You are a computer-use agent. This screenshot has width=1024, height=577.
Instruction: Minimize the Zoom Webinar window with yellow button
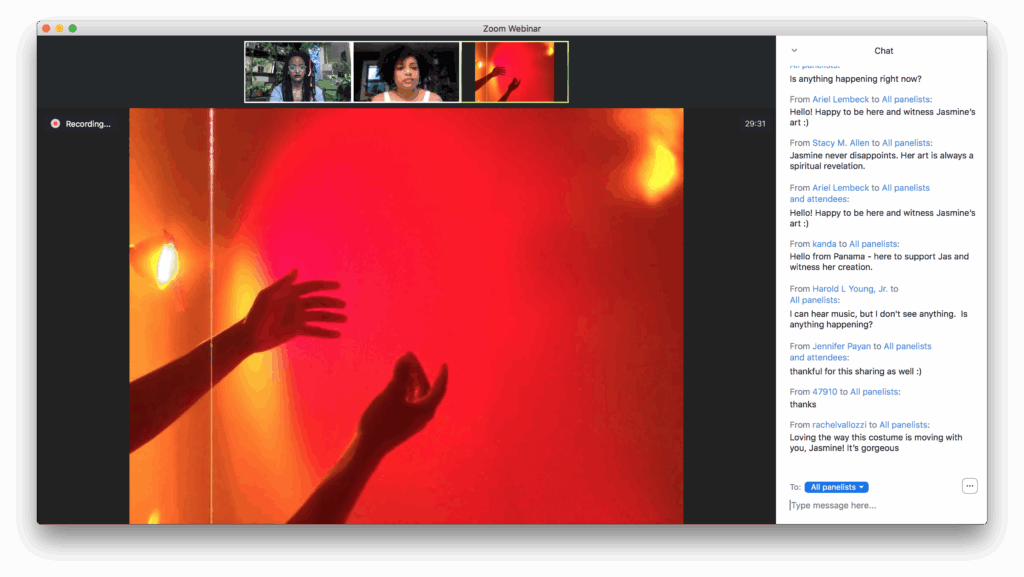tap(59, 28)
